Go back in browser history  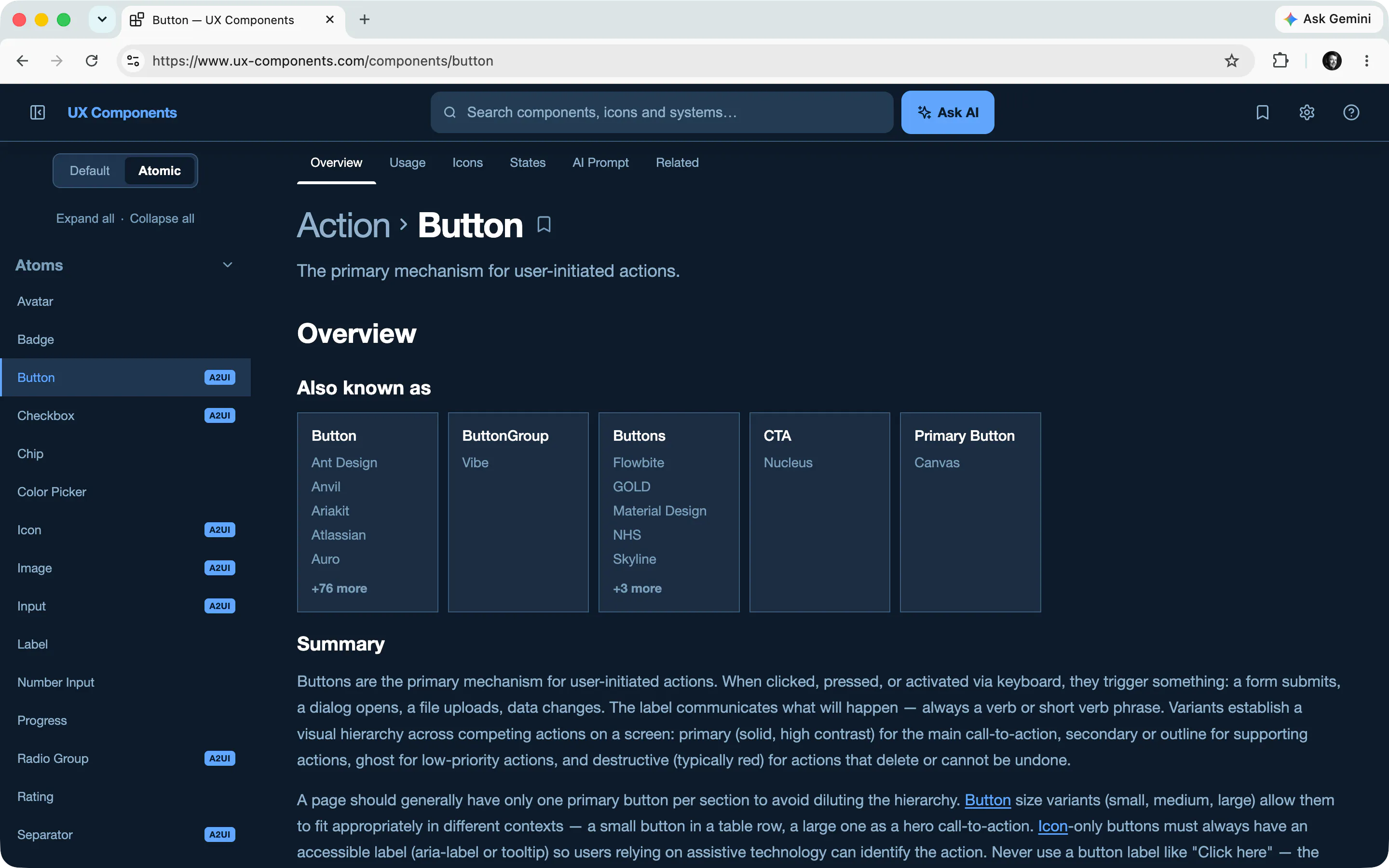click(x=22, y=61)
